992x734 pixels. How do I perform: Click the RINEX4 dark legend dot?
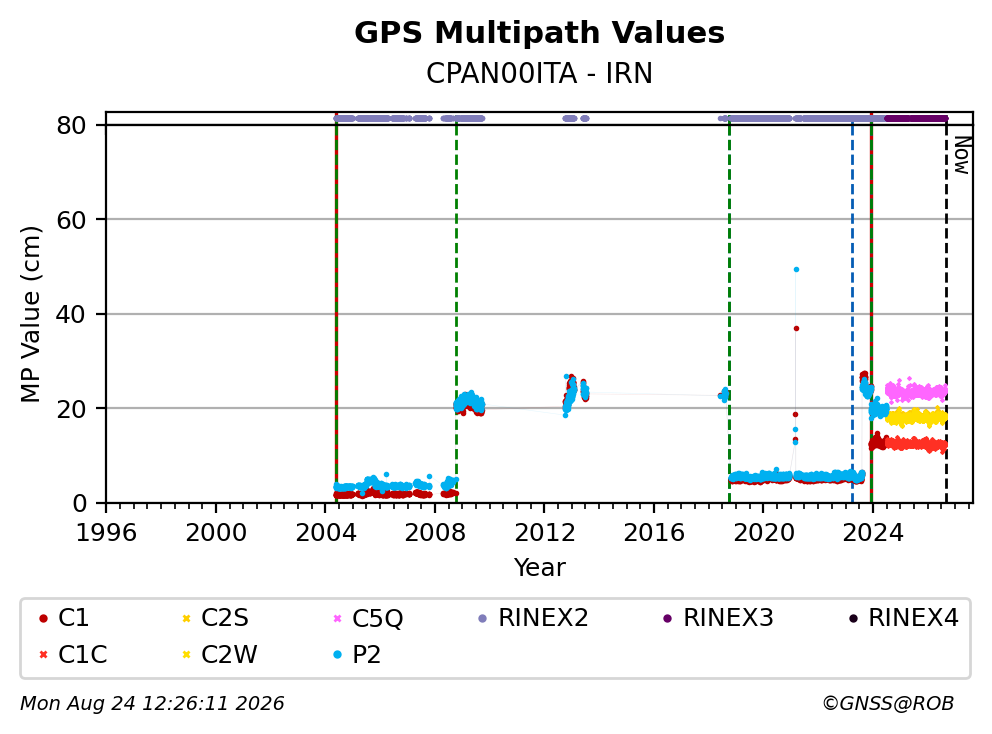tap(853, 618)
